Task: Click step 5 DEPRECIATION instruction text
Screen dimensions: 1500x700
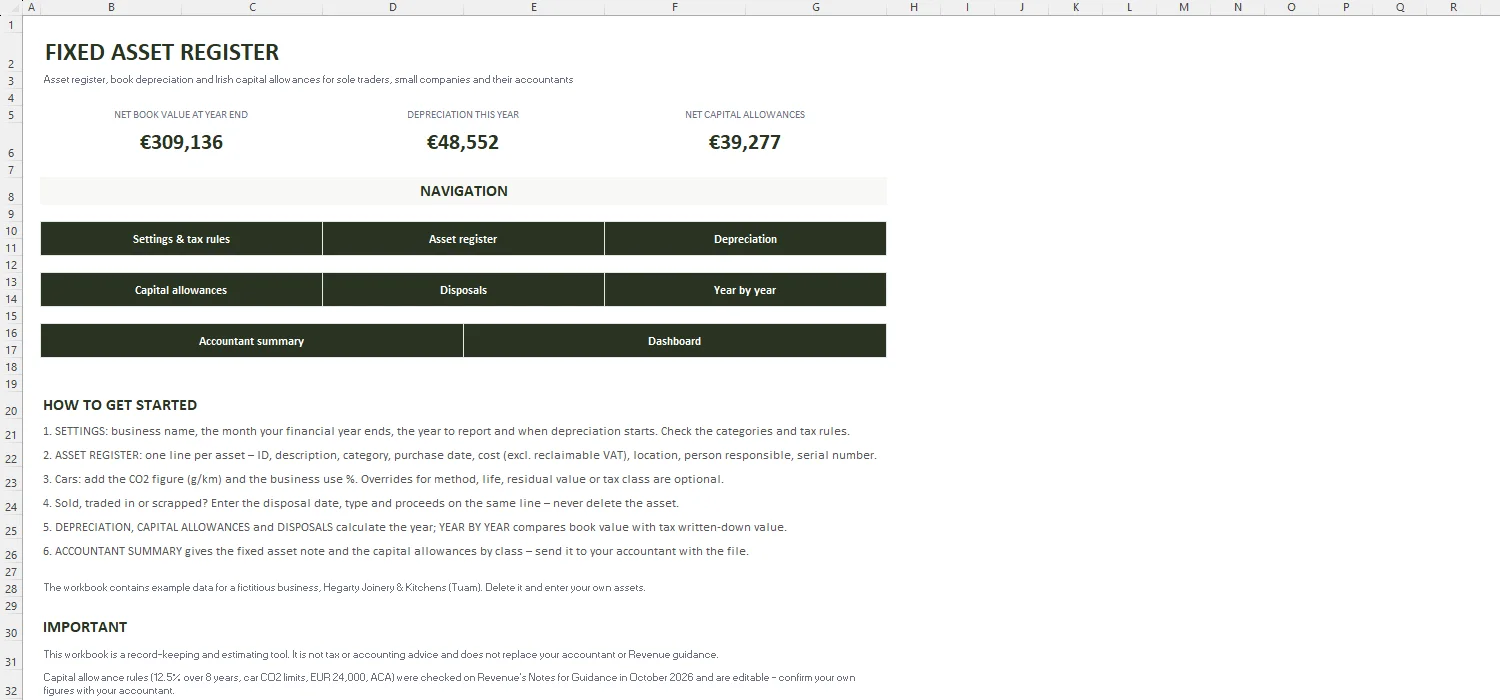Action: point(415,527)
